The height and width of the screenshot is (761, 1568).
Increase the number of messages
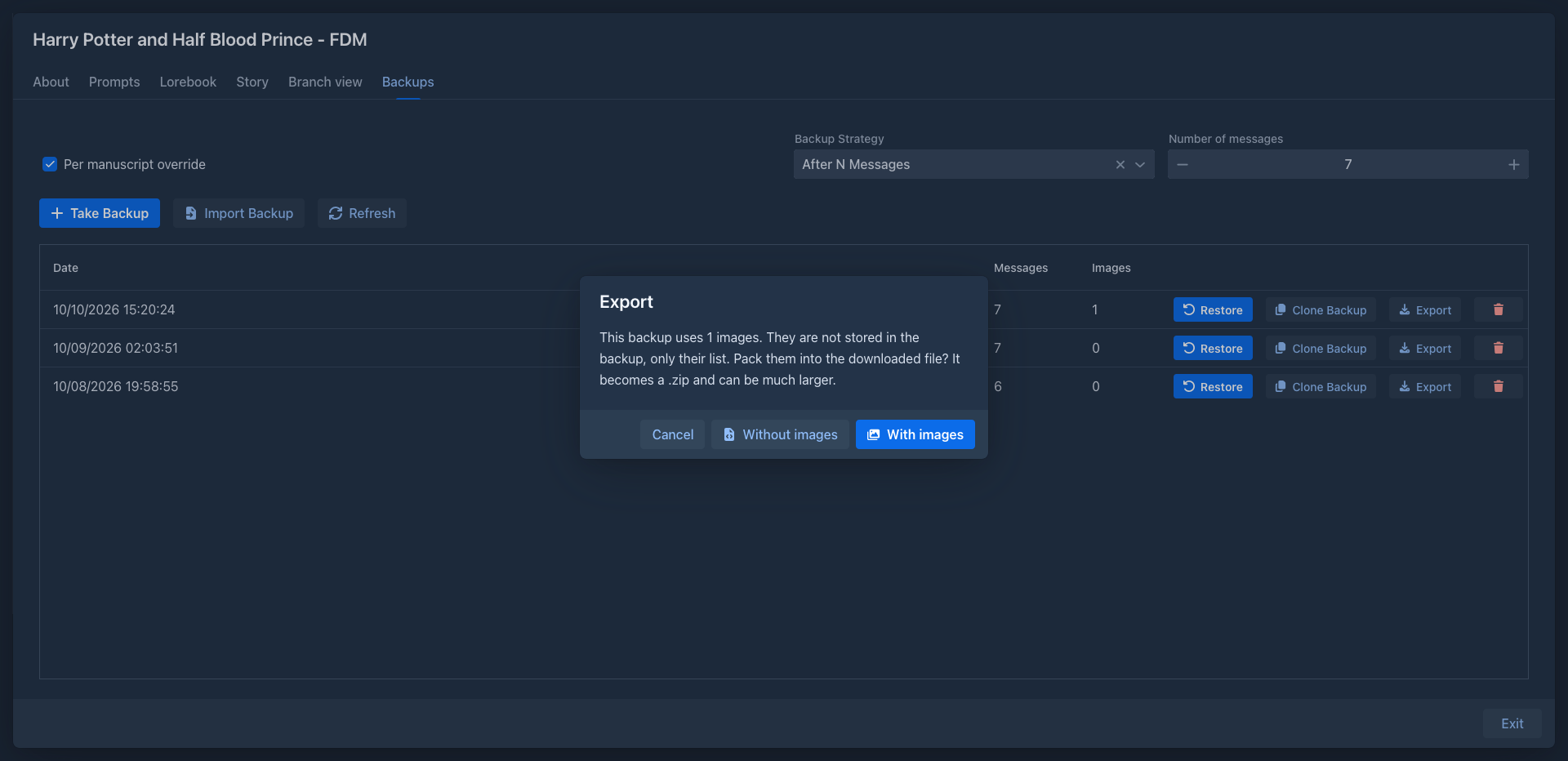coord(1513,164)
